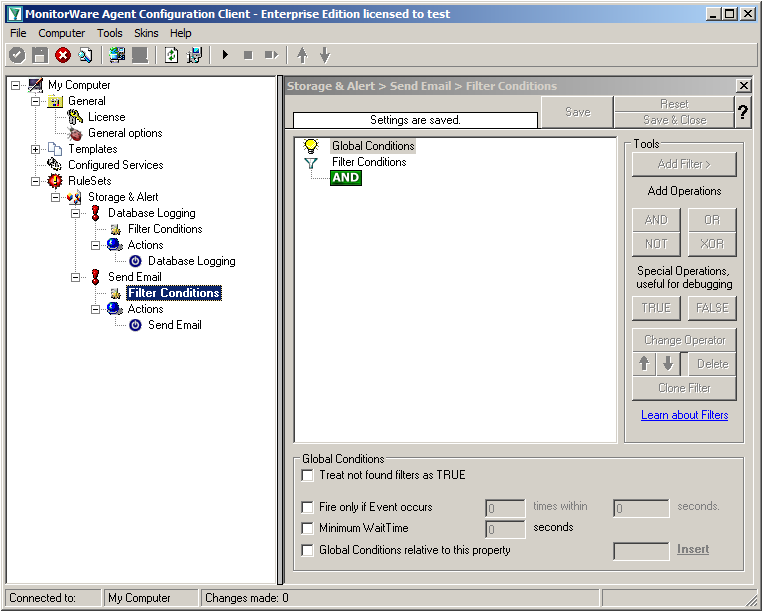Click the License keys icon in tree
The image size is (763, 612).
[x=75, y=117]
